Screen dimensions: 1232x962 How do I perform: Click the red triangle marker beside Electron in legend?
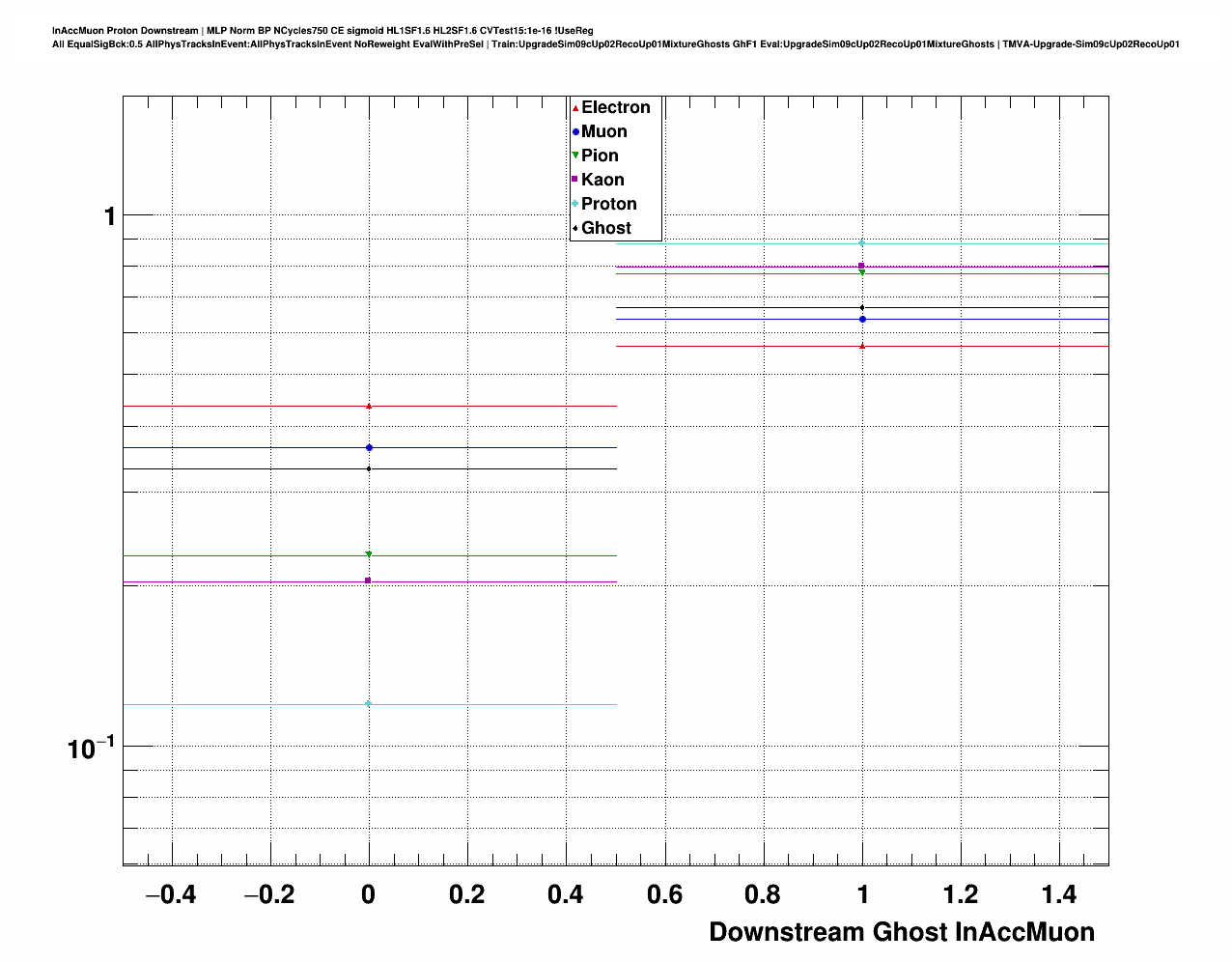(575, 108)
